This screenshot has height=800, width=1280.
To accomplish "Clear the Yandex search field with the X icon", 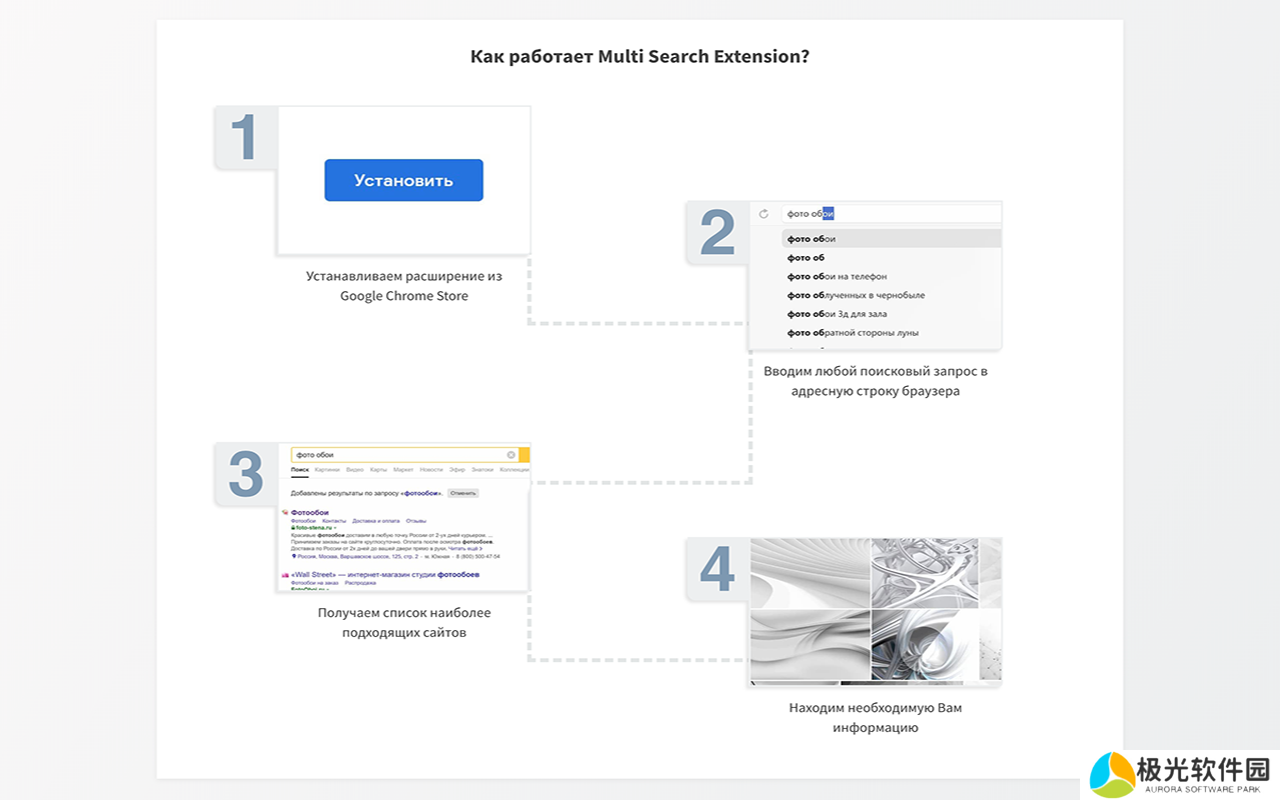I will (511, 455).
